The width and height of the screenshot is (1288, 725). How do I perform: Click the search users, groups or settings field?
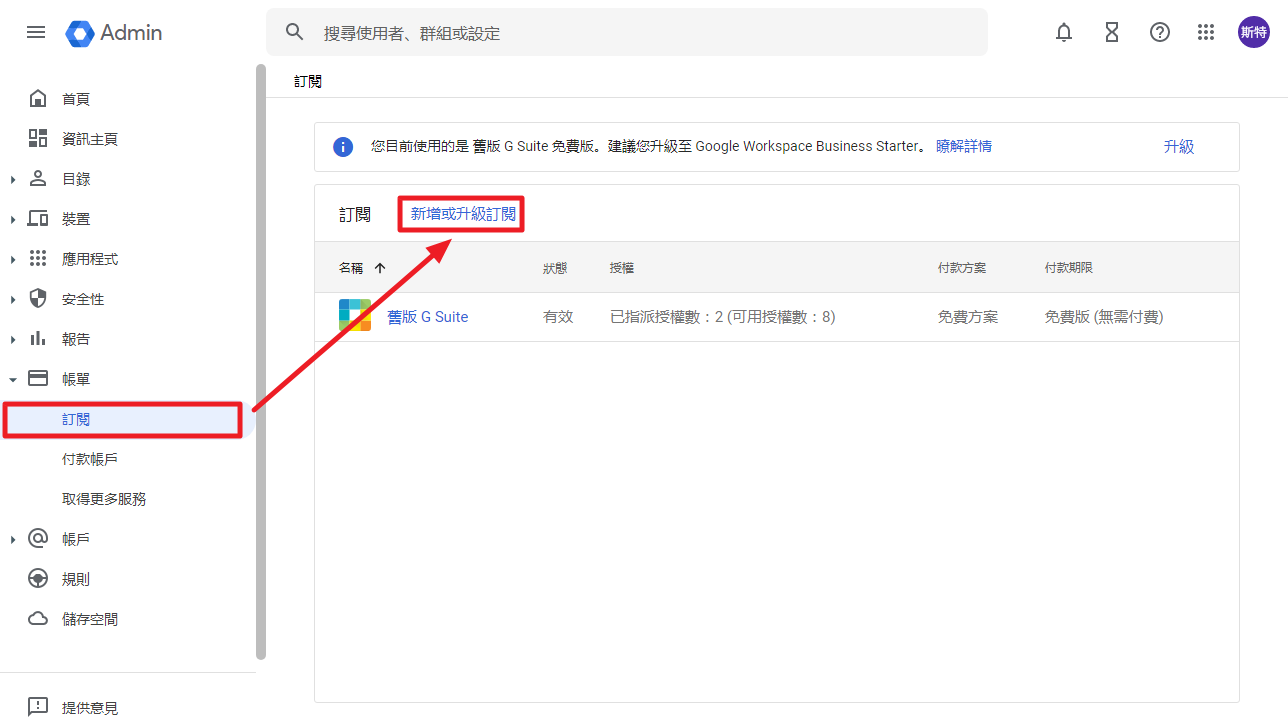[627, 32]
